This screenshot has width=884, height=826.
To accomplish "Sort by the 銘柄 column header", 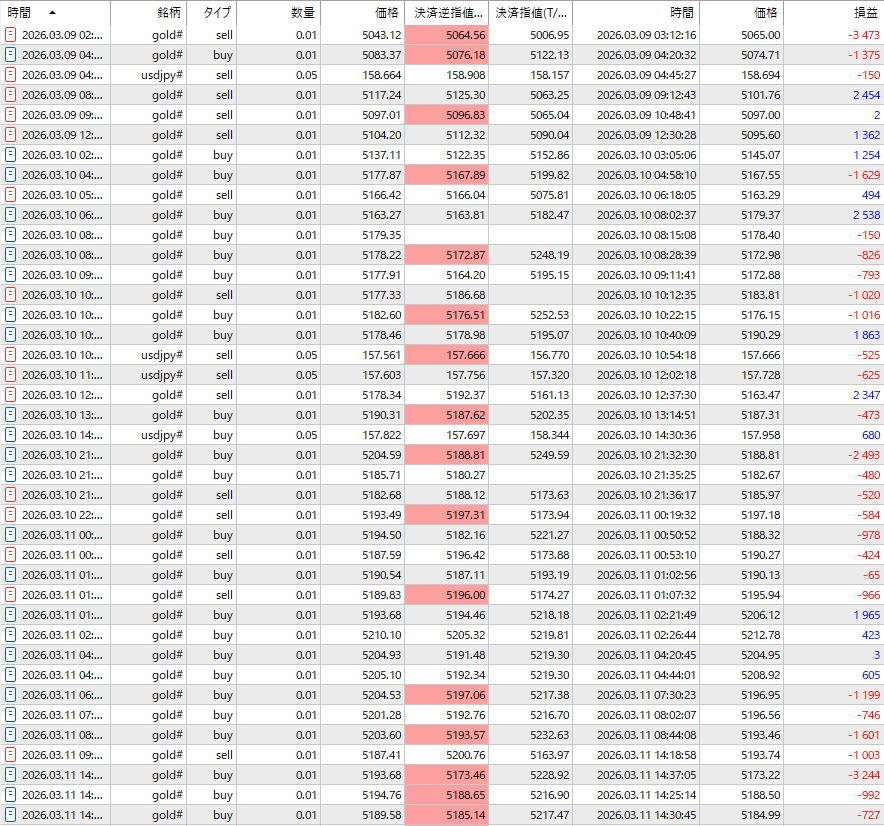I will pyautogui.click(x=169, y=13).
